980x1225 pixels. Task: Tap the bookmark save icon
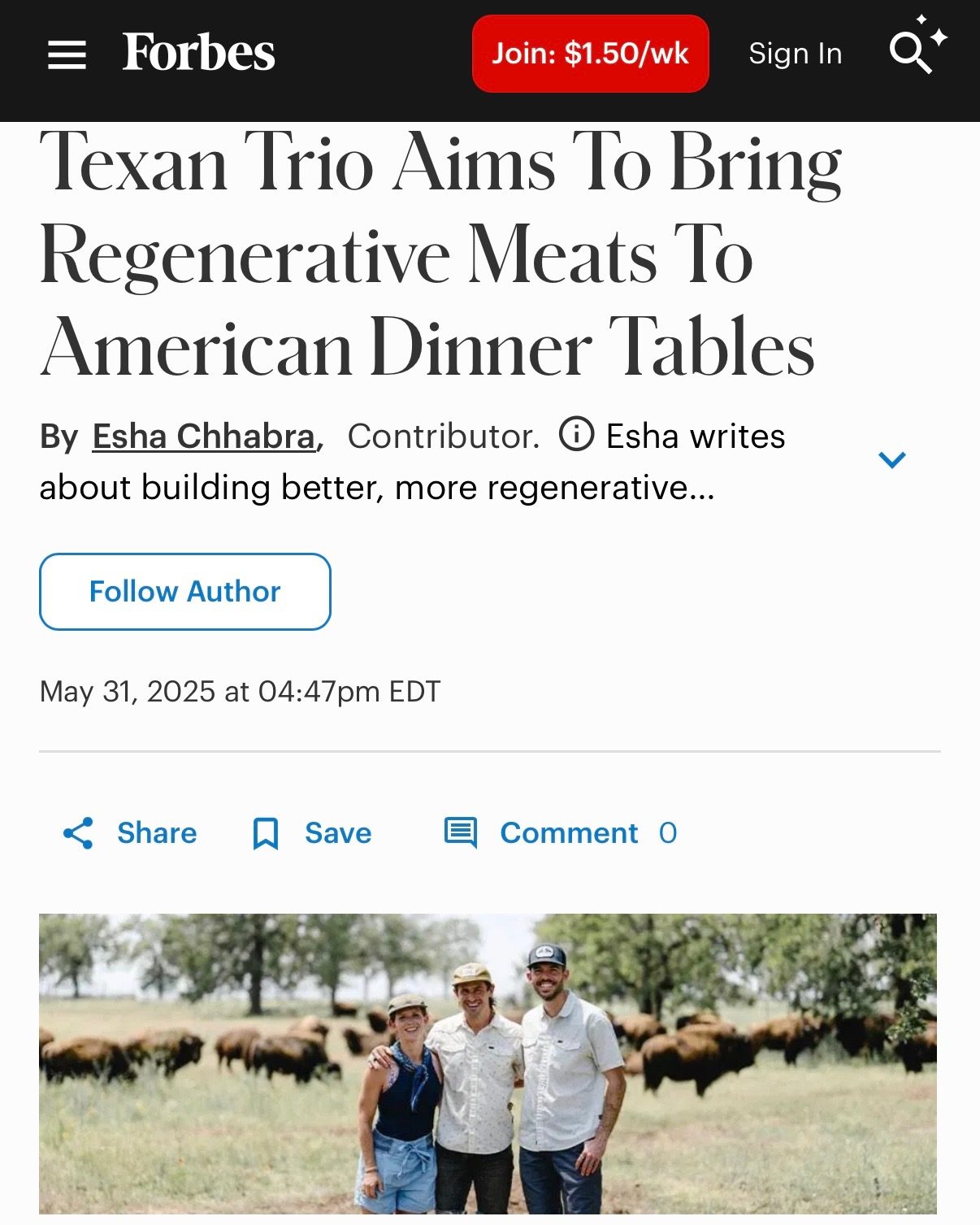click(266, 834)
